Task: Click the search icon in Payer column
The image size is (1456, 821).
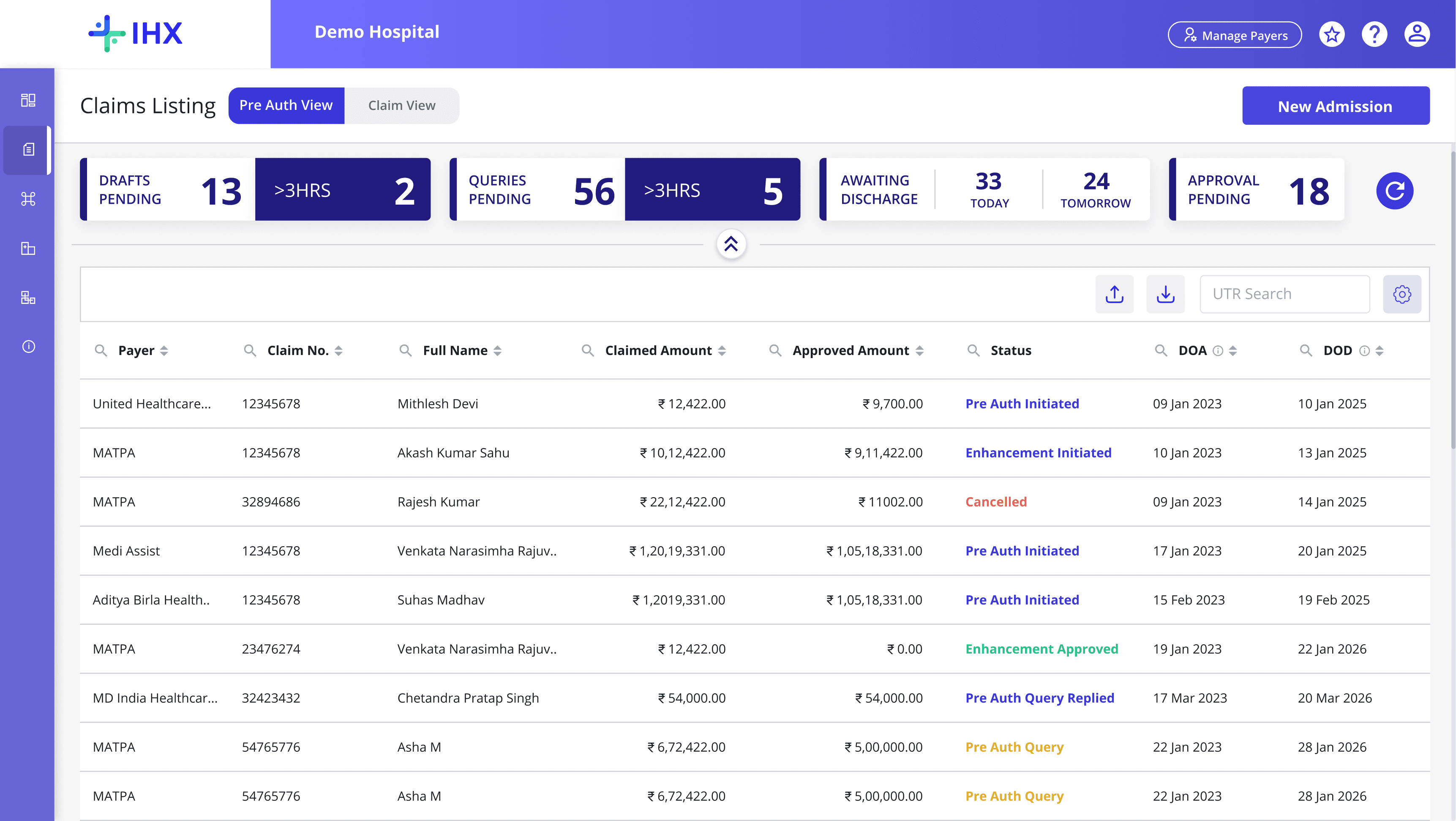Action: tap(101, 350)
